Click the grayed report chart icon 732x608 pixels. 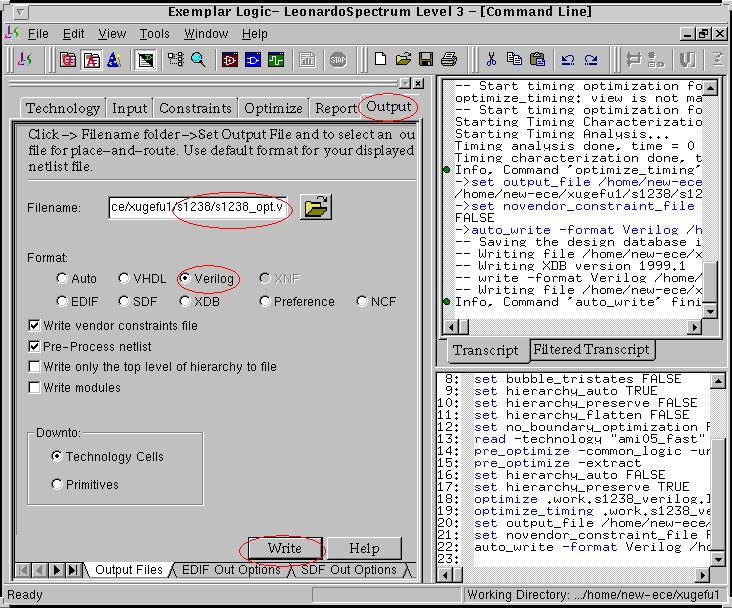coord(307,60)
